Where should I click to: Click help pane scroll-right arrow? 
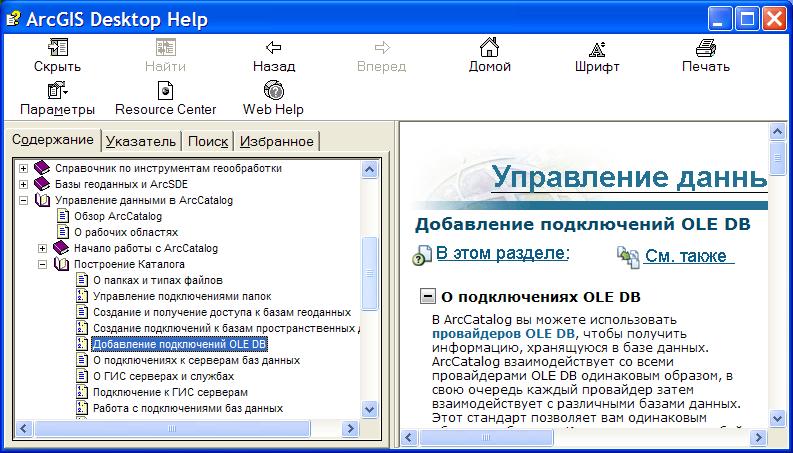758,437
